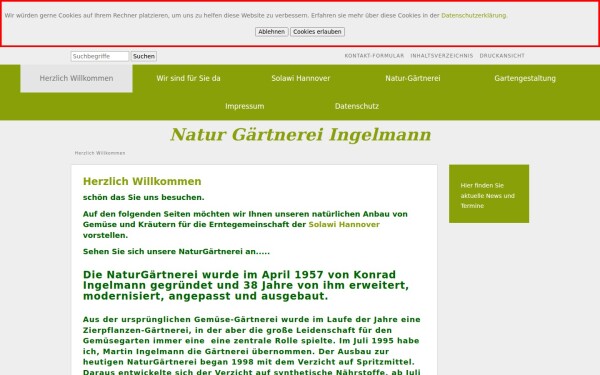Screen dimensions: 600x375
Task: Click the text 'schön das Sie uns besuchen.'
Action: point(143,197)
